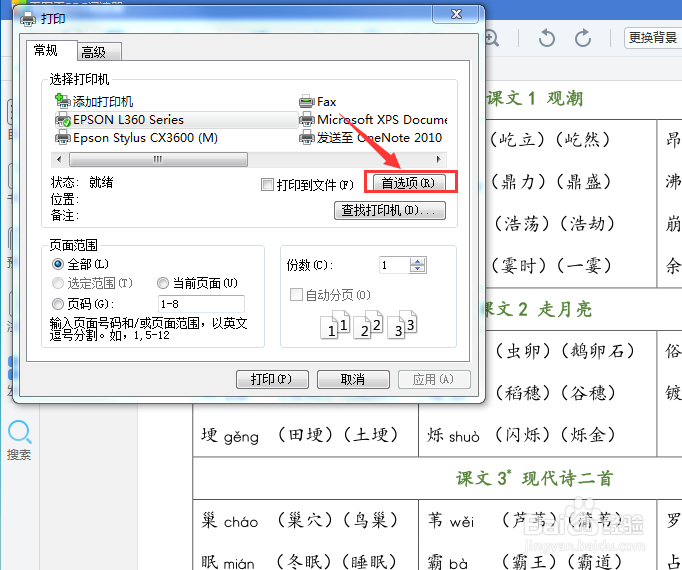Viewport: 682px width, 570px height.
Task: Click the heading 课文 1 观潮 in the document
Action: [x=535, y=98]
